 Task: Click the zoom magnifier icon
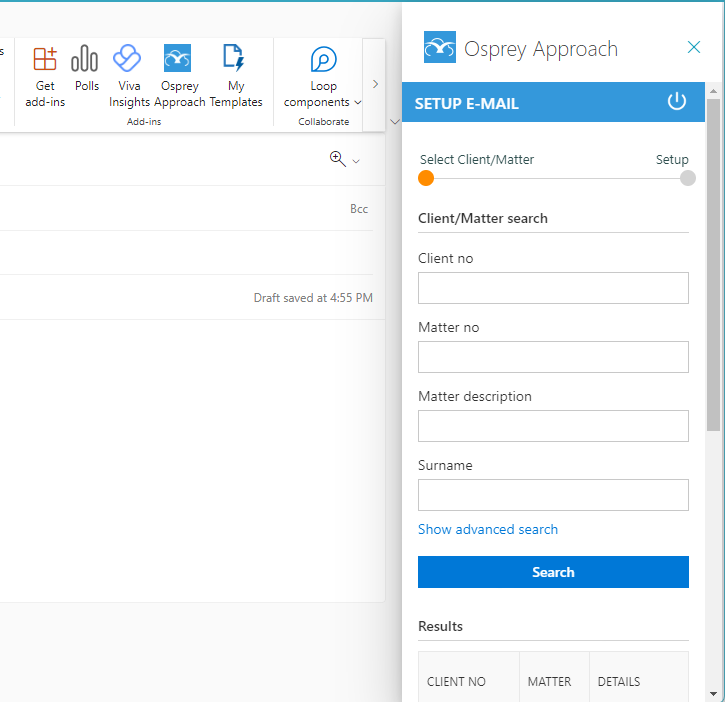338,159
